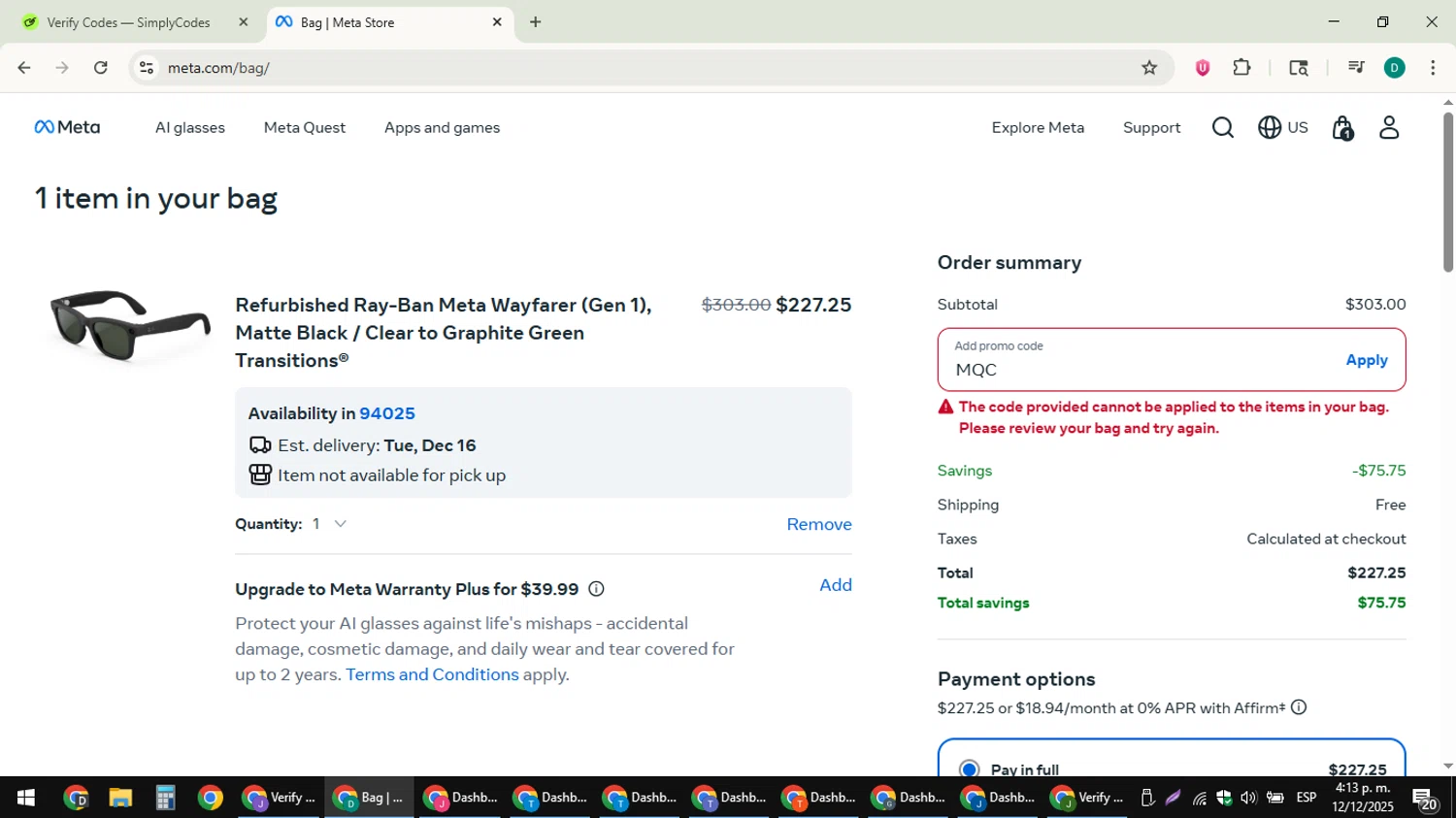Open the Chrome three-dot menu
Viewport: 1456px width, 818px height.
pyautogui.click(x=1433, y=68)
